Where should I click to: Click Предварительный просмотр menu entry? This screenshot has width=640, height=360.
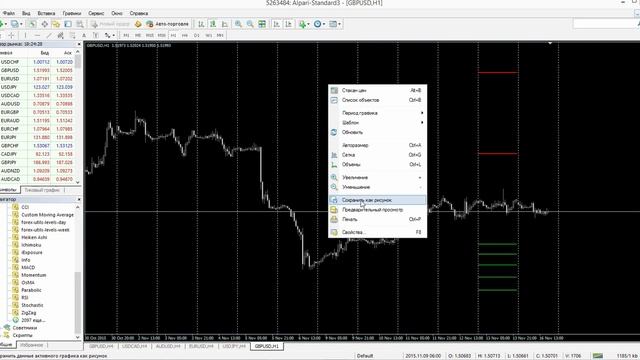[x=378, y=210]
